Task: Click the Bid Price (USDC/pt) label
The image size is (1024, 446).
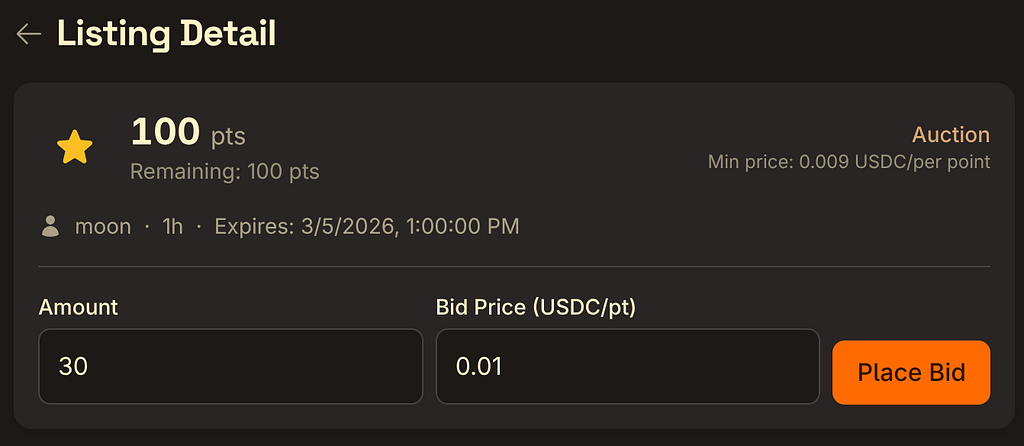Action: coord(536,307)
